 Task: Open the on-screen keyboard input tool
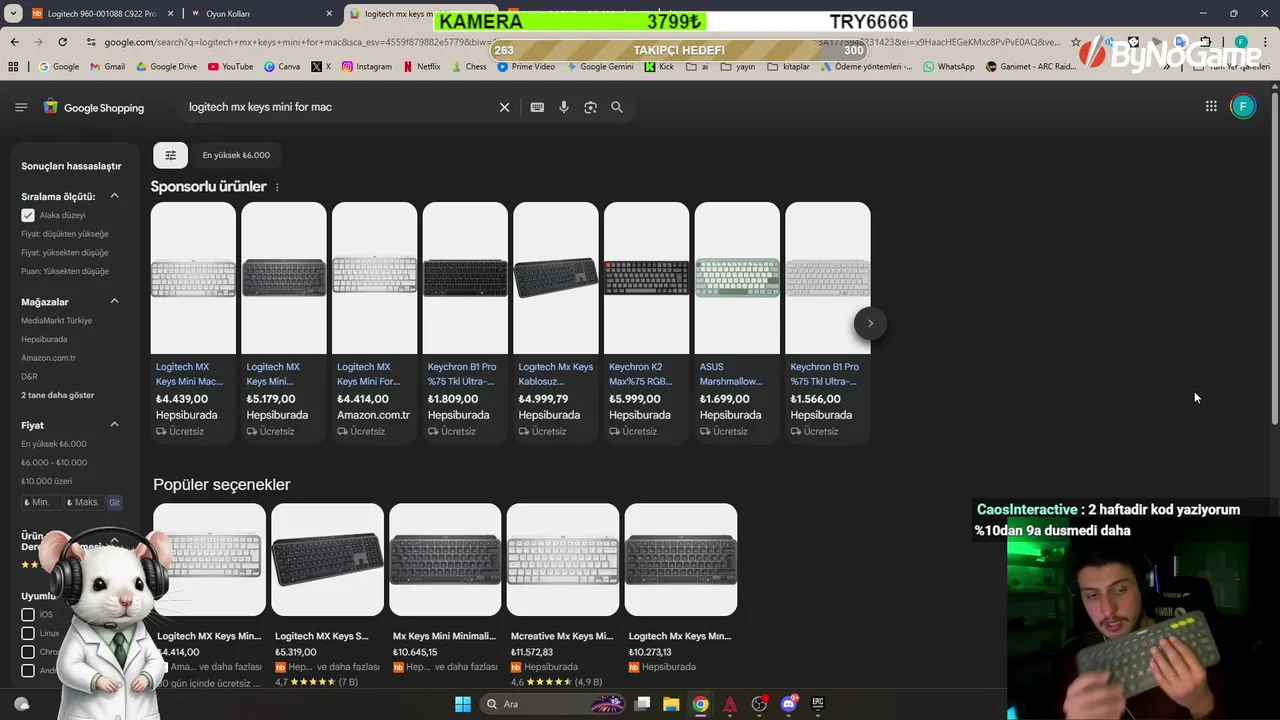[537, 107]
